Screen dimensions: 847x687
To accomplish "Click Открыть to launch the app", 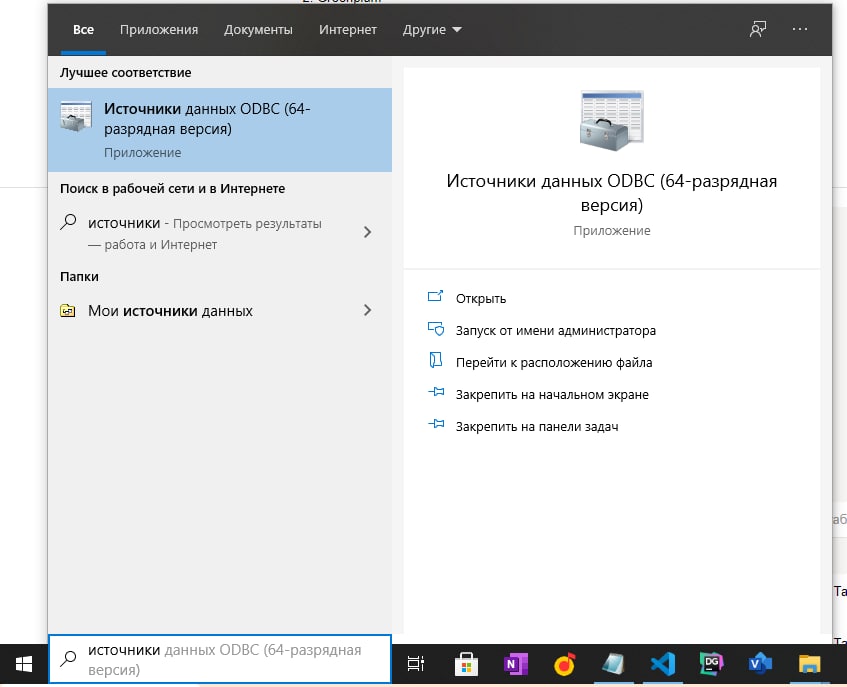I will point(481,299).
